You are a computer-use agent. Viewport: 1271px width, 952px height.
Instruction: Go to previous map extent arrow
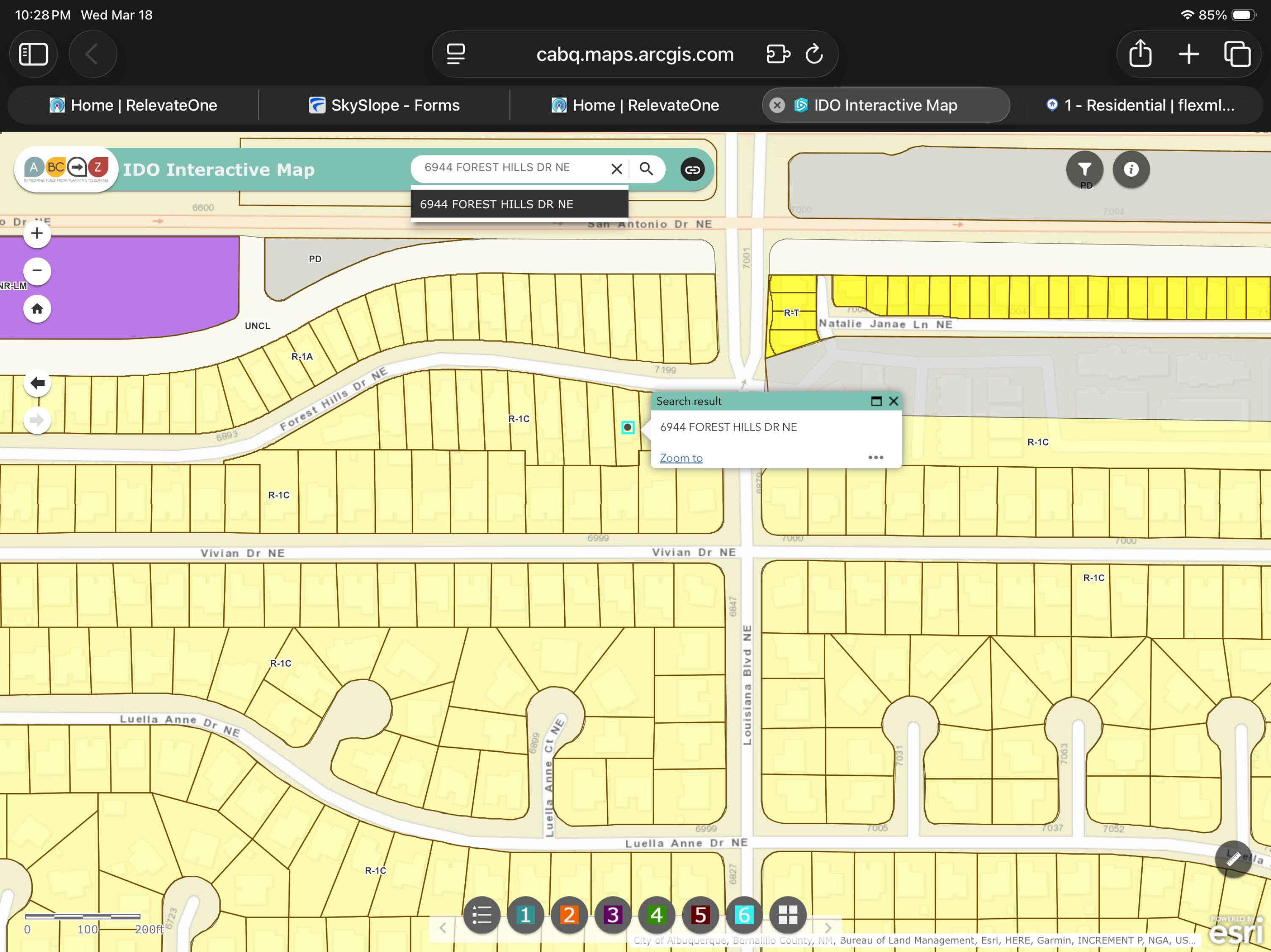[37, 383]
